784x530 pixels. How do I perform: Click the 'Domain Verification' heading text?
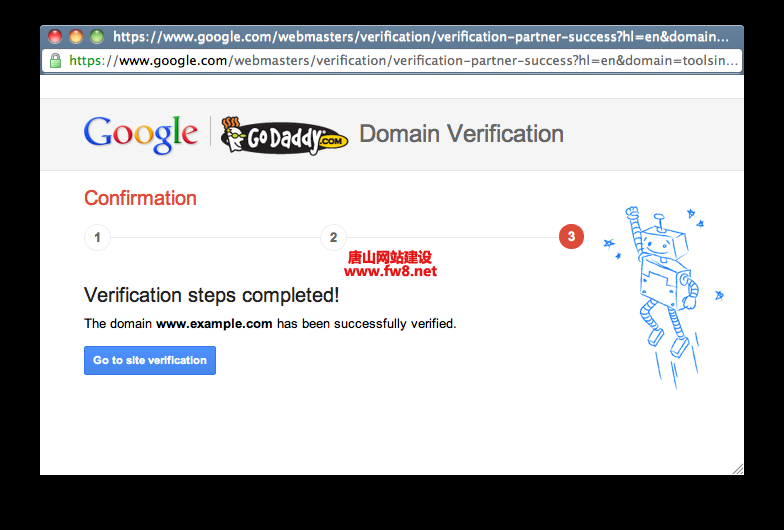click(461, 134)
